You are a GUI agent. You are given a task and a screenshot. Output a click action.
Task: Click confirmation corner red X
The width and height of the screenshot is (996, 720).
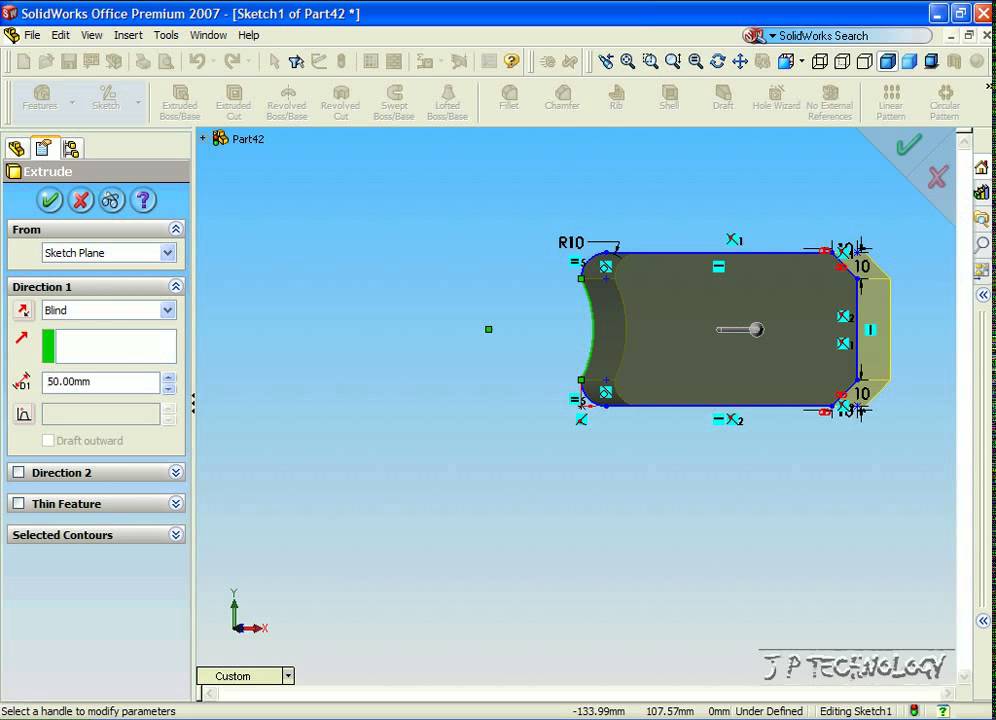[938, 177]
